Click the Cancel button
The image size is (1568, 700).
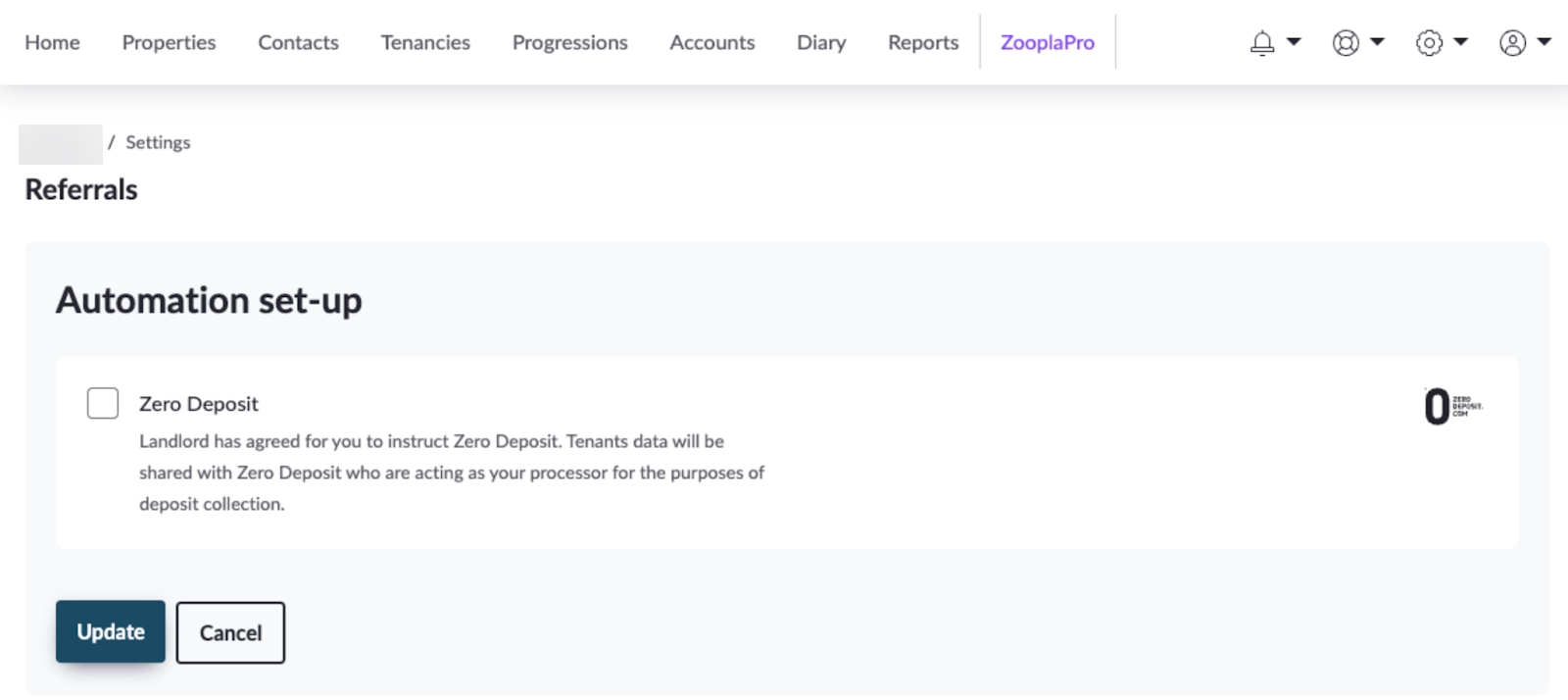(230, 632)
